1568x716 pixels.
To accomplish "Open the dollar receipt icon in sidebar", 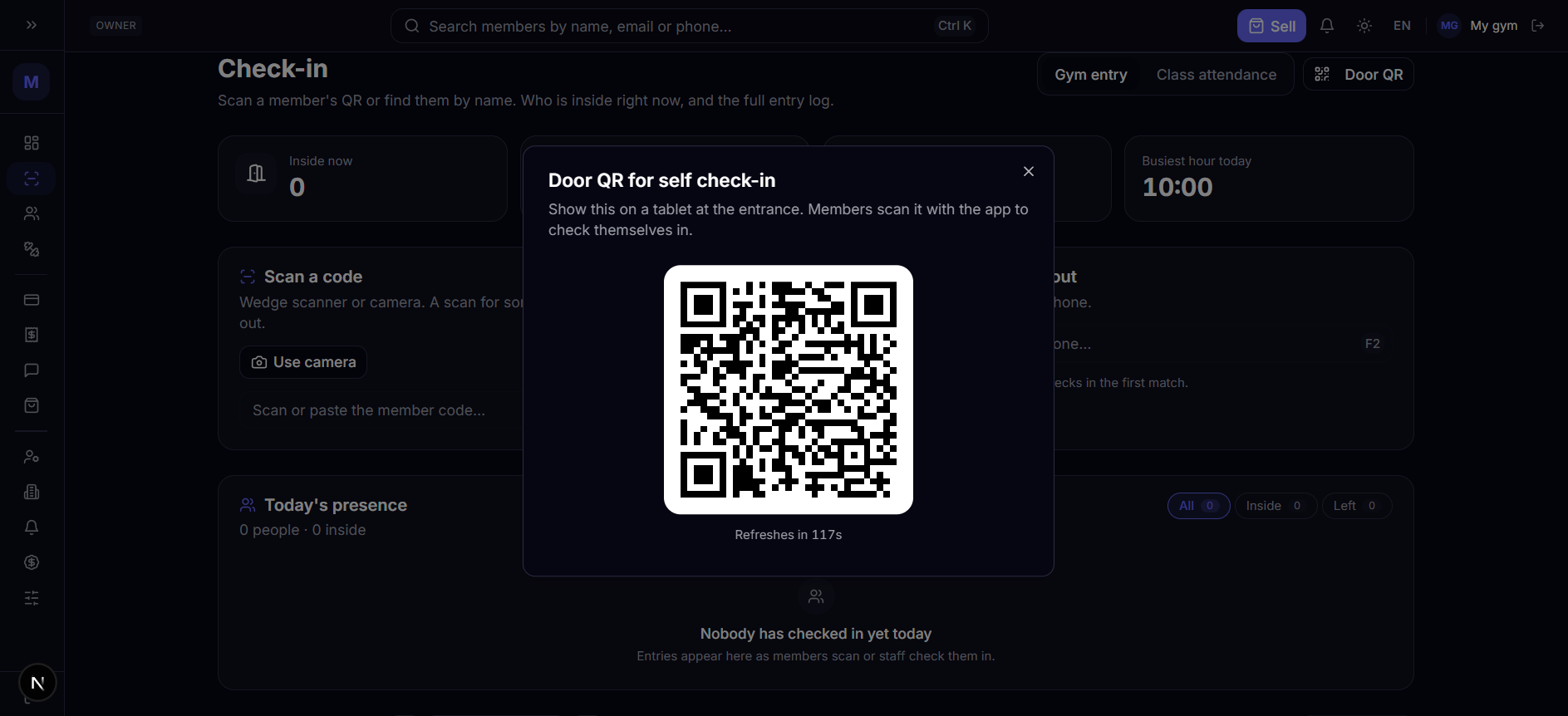I will (x=32, y=335).
